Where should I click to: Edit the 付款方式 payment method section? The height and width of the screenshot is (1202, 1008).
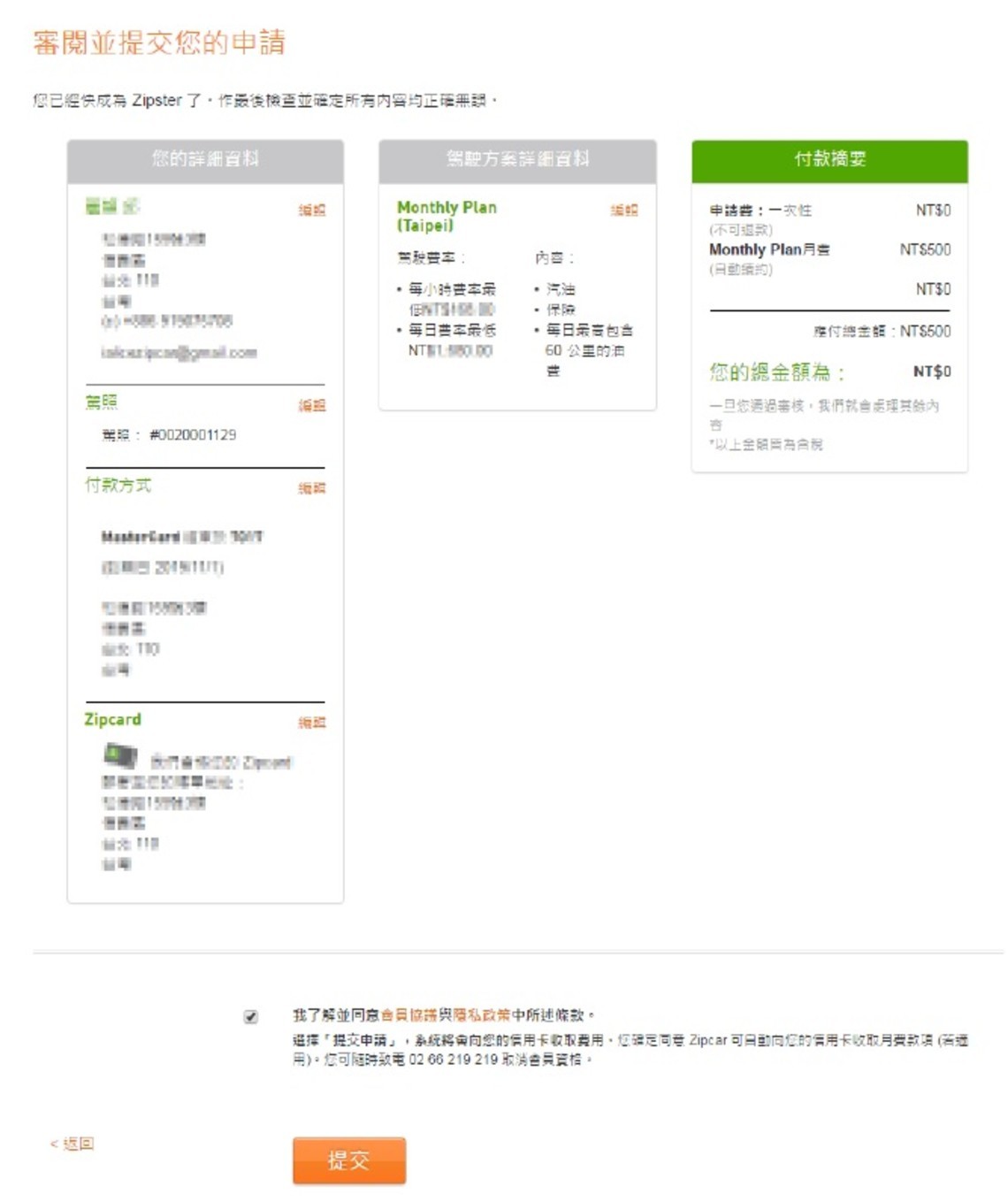coord(312,487)
